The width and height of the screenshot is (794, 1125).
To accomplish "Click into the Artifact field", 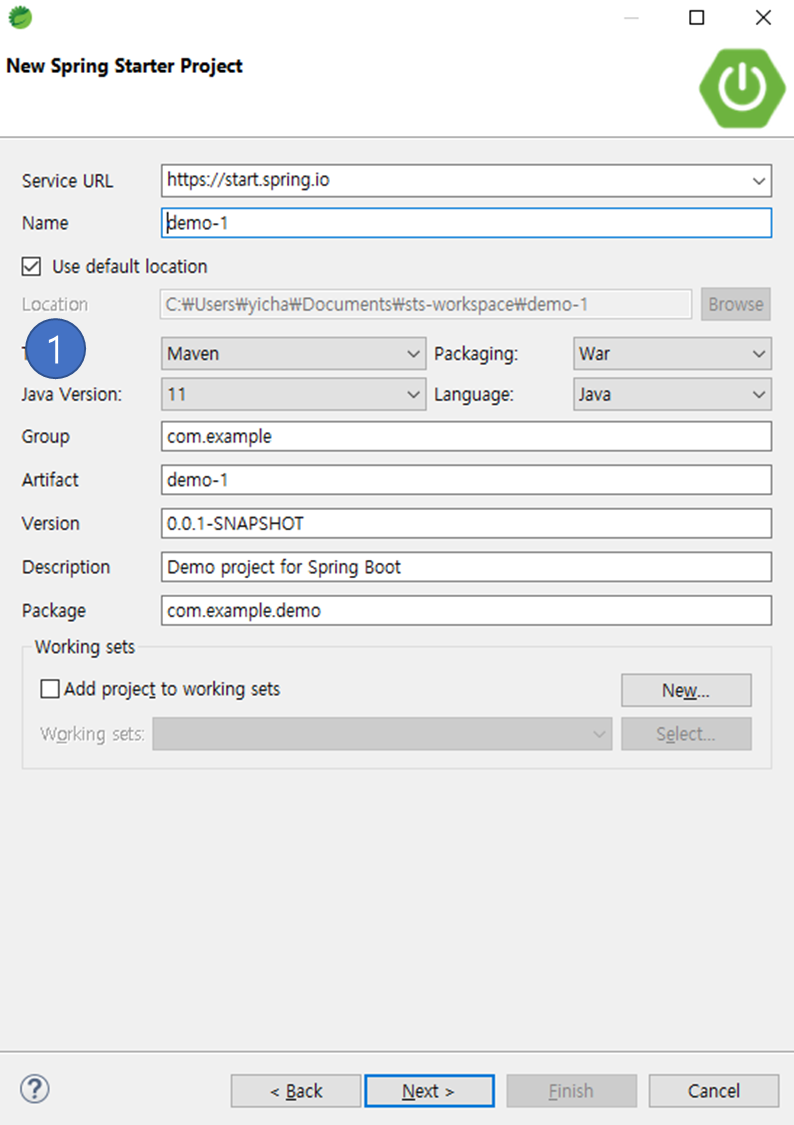I will pos(466,480).
